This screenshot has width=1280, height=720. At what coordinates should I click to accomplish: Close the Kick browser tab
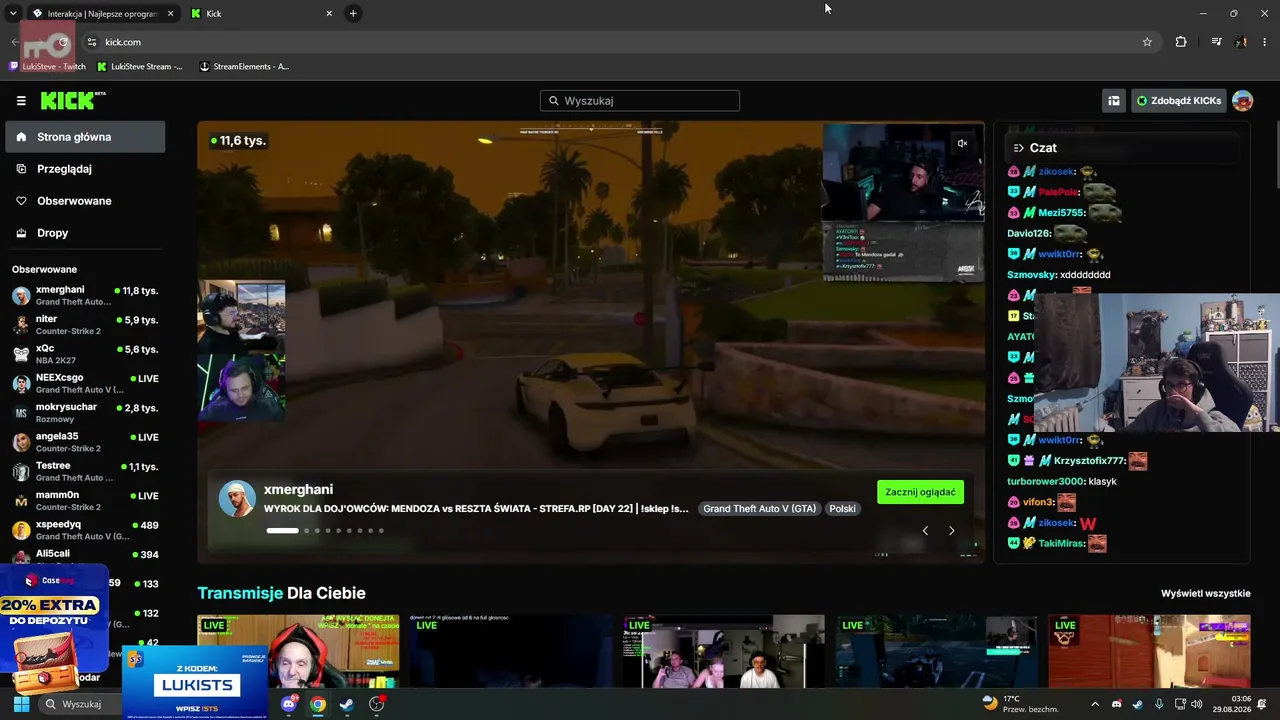pos(329,13)
